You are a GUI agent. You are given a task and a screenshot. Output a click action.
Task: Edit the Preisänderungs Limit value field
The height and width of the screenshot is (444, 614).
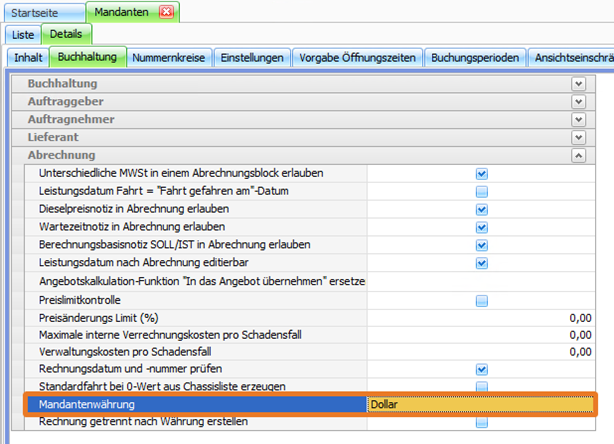click(478, 317)
